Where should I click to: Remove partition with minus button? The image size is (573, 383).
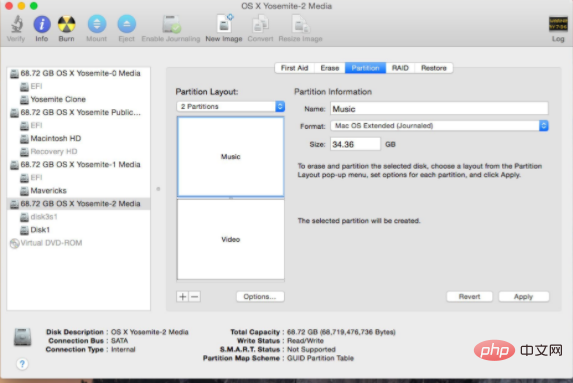(195, 296)
